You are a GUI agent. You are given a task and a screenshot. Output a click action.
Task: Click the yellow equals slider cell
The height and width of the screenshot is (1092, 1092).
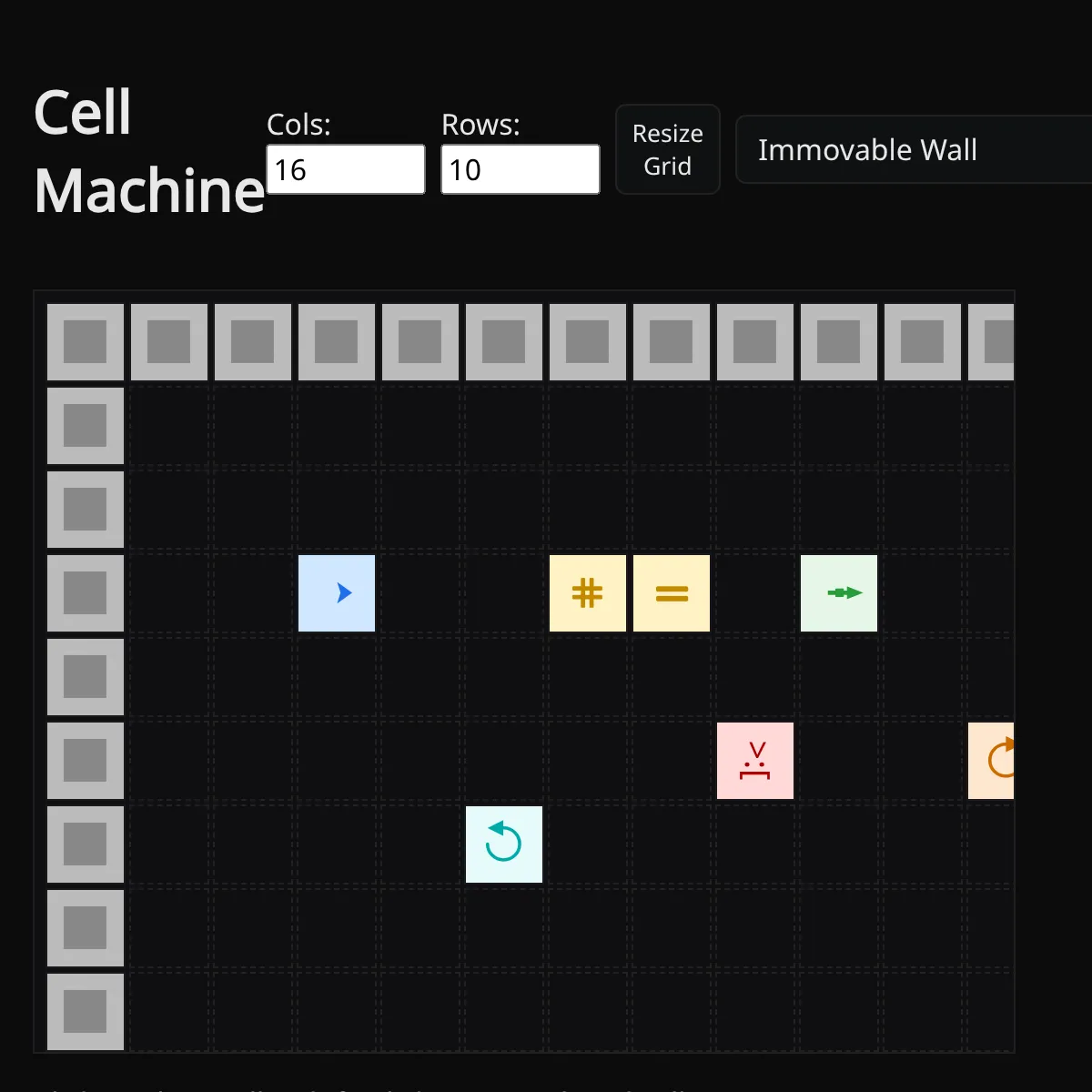coord(672,593)
